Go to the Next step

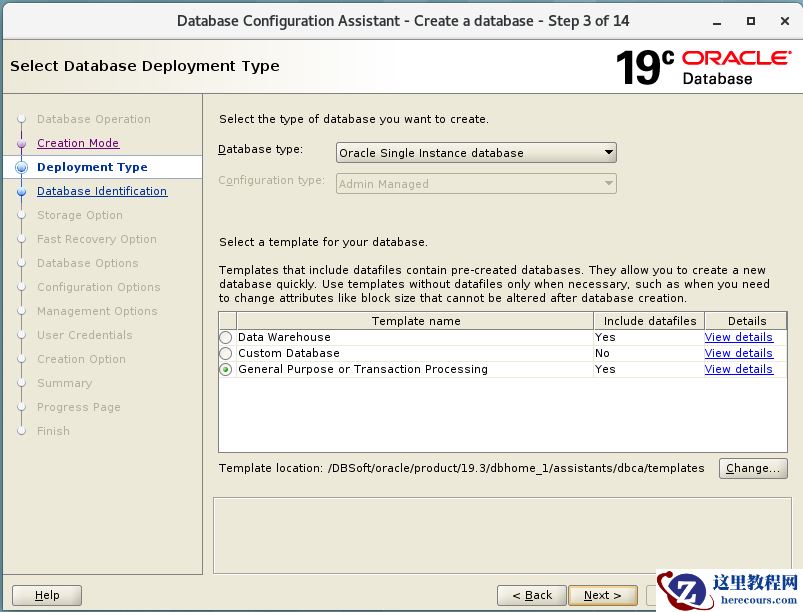(603, 595)
